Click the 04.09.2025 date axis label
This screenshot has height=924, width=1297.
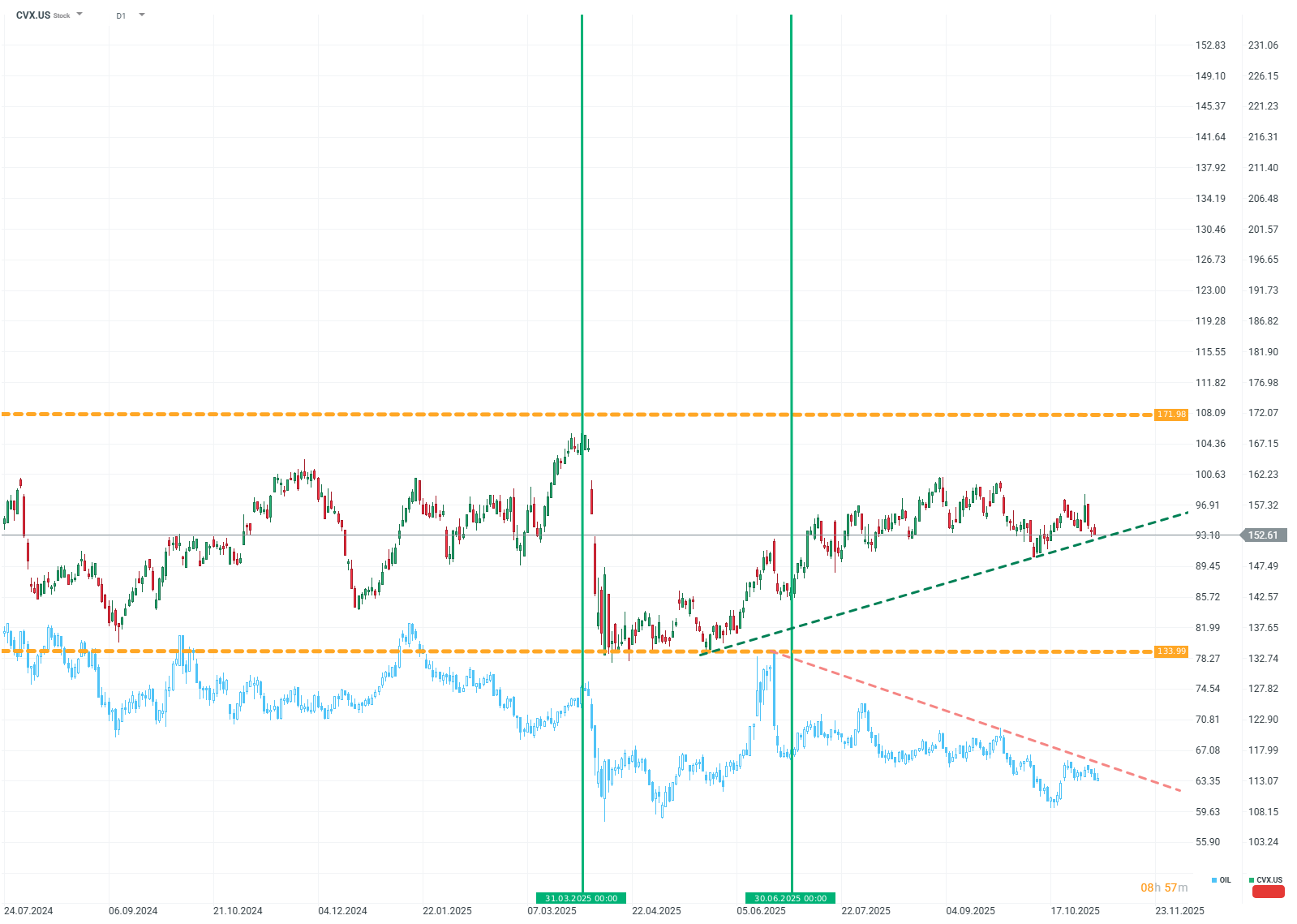(970, 911)
